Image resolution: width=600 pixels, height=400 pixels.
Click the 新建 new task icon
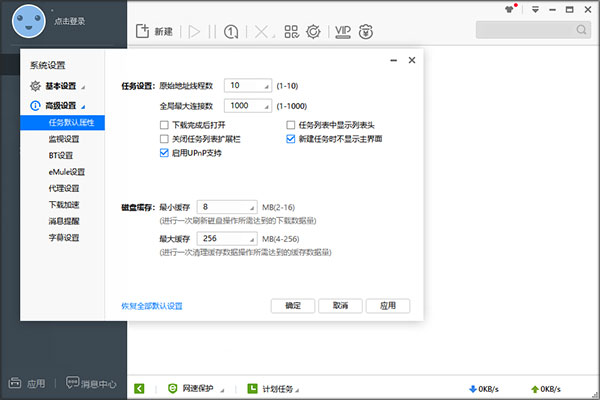142,31
